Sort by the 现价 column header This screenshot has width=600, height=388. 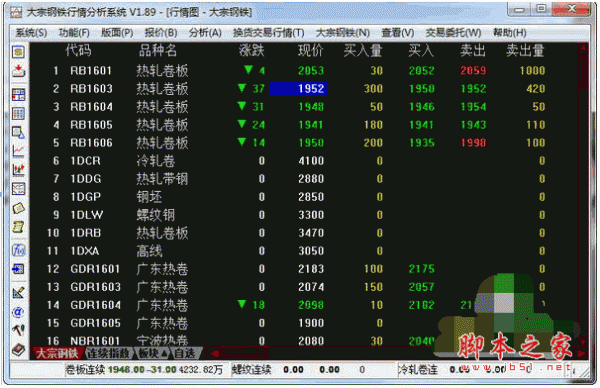311,51
